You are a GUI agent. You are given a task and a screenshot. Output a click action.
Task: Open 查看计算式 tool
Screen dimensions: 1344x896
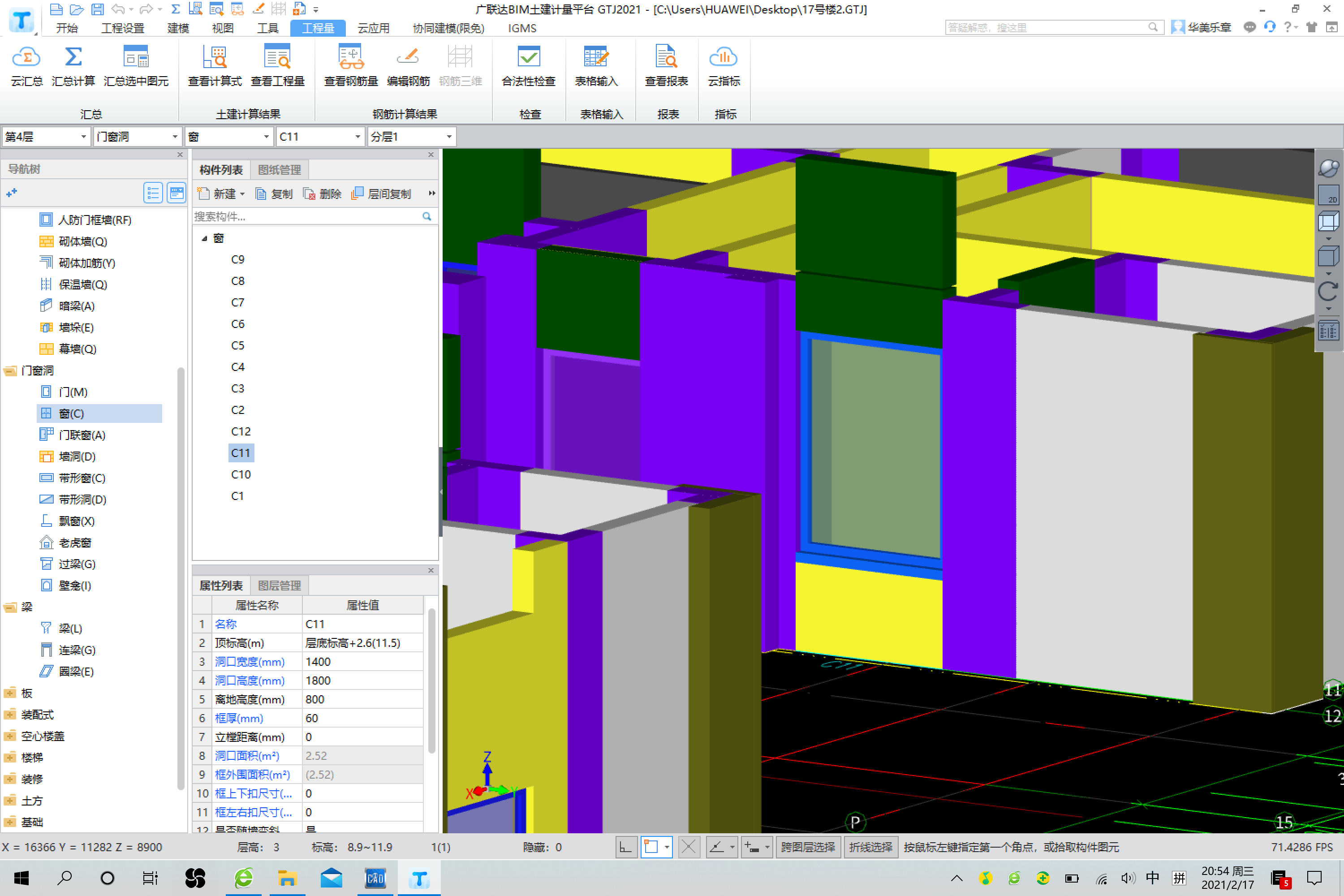pyautogui.click(x=215, y=58)
